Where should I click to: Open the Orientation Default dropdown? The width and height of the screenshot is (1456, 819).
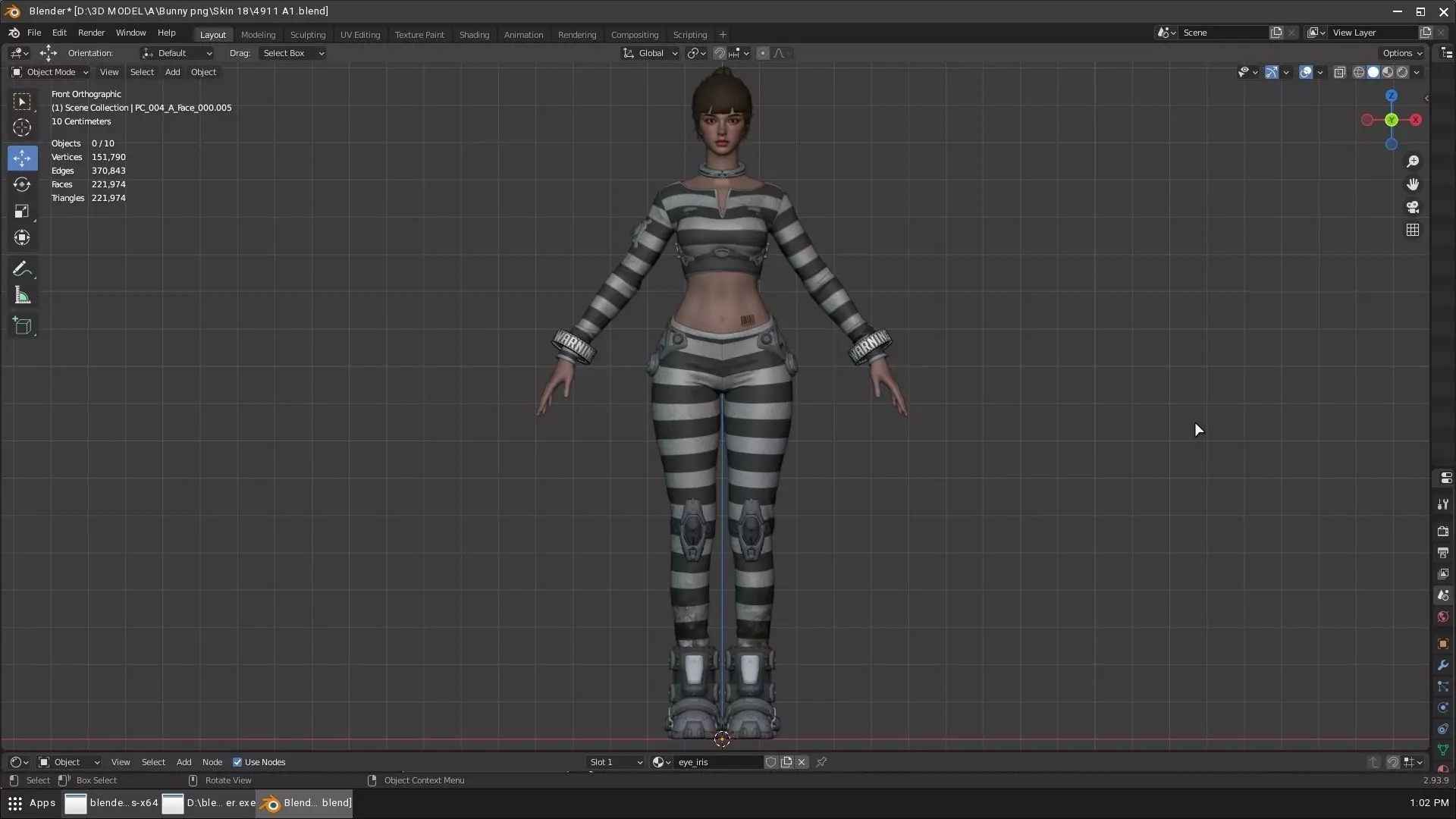coord(177,53)
